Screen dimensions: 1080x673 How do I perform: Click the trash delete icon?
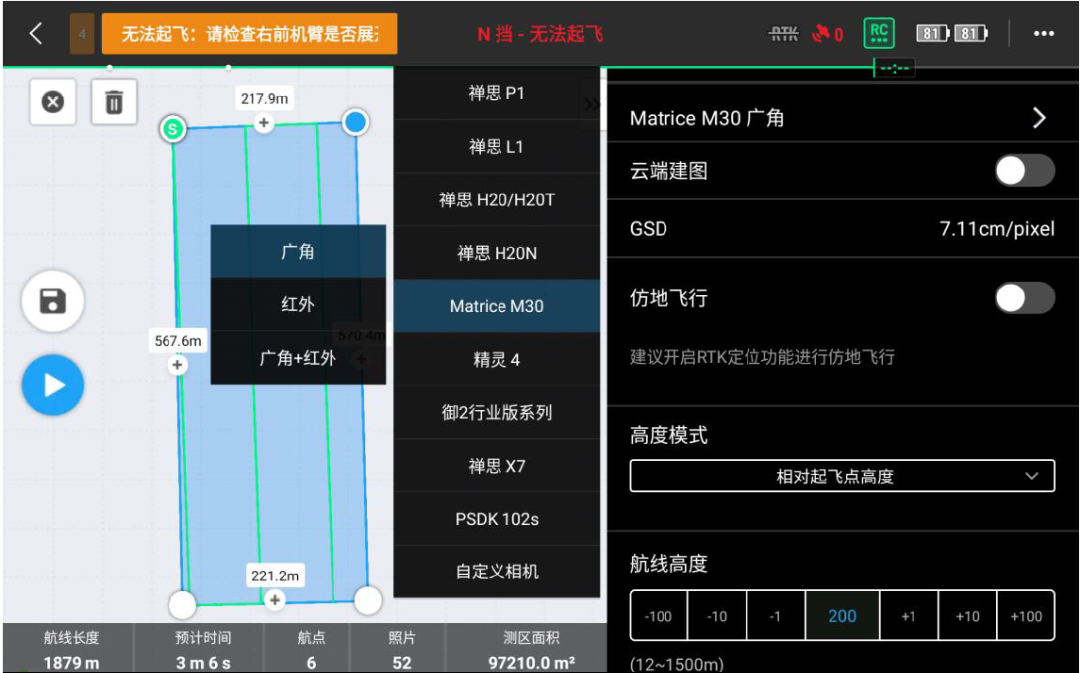coord(114,102)
